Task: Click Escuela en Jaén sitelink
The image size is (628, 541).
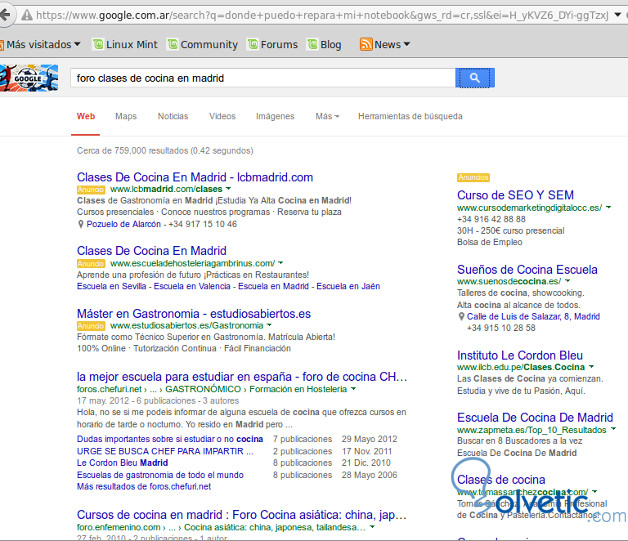Action: [348, 286]
